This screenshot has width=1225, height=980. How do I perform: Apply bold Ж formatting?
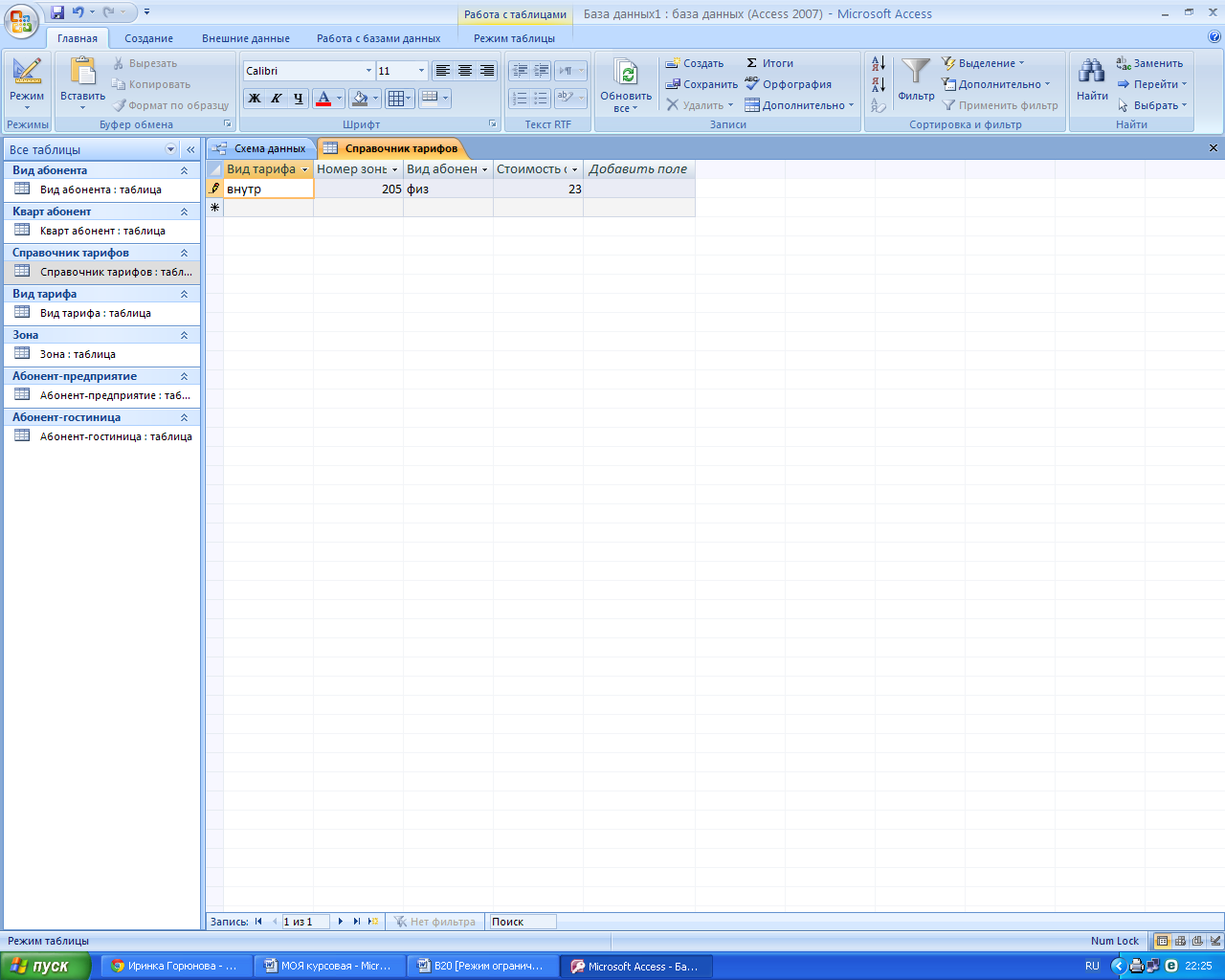click(x=255, y=98)
